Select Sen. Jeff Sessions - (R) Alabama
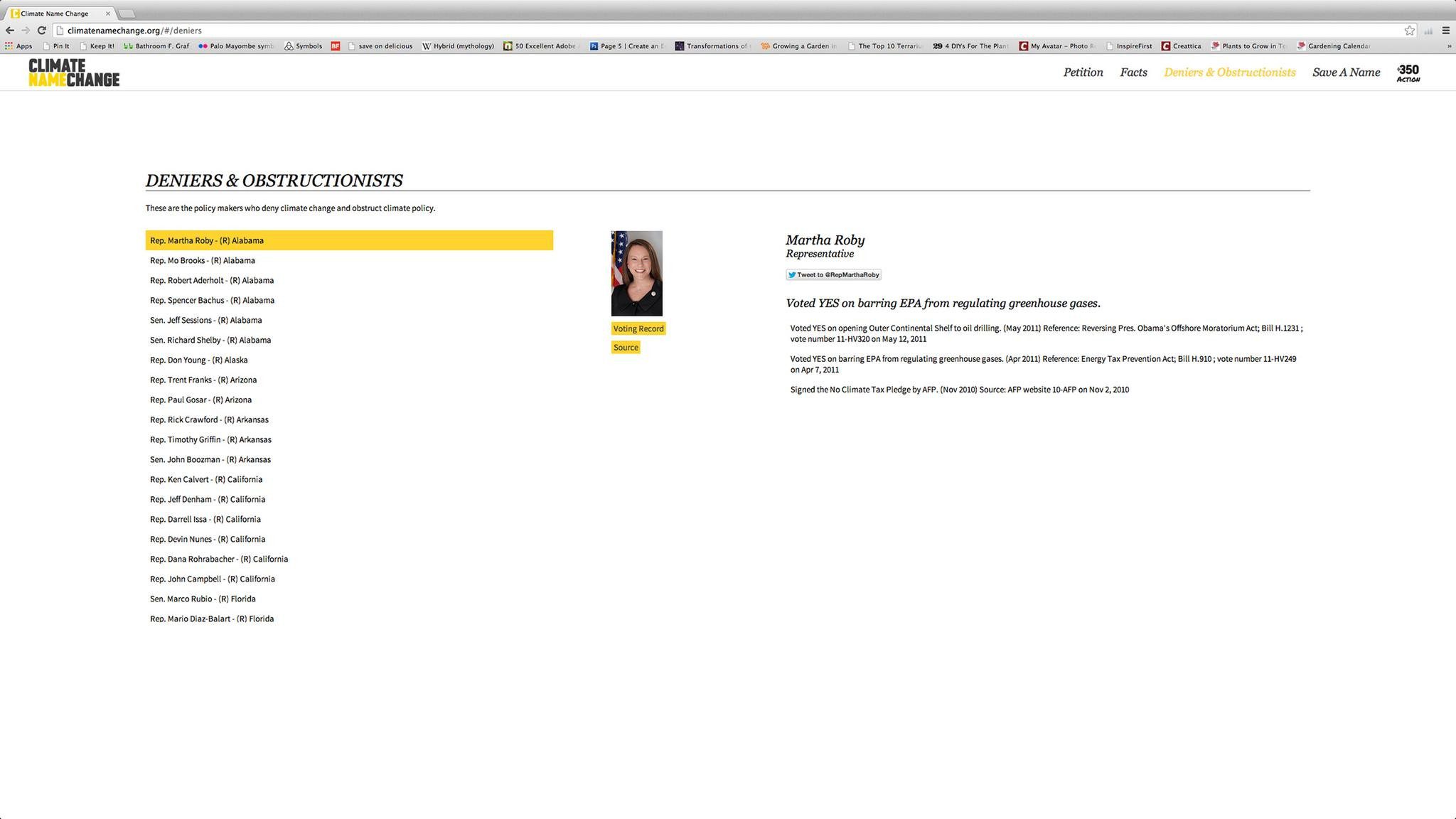The image size is (1456, 819). pos(349,320)
